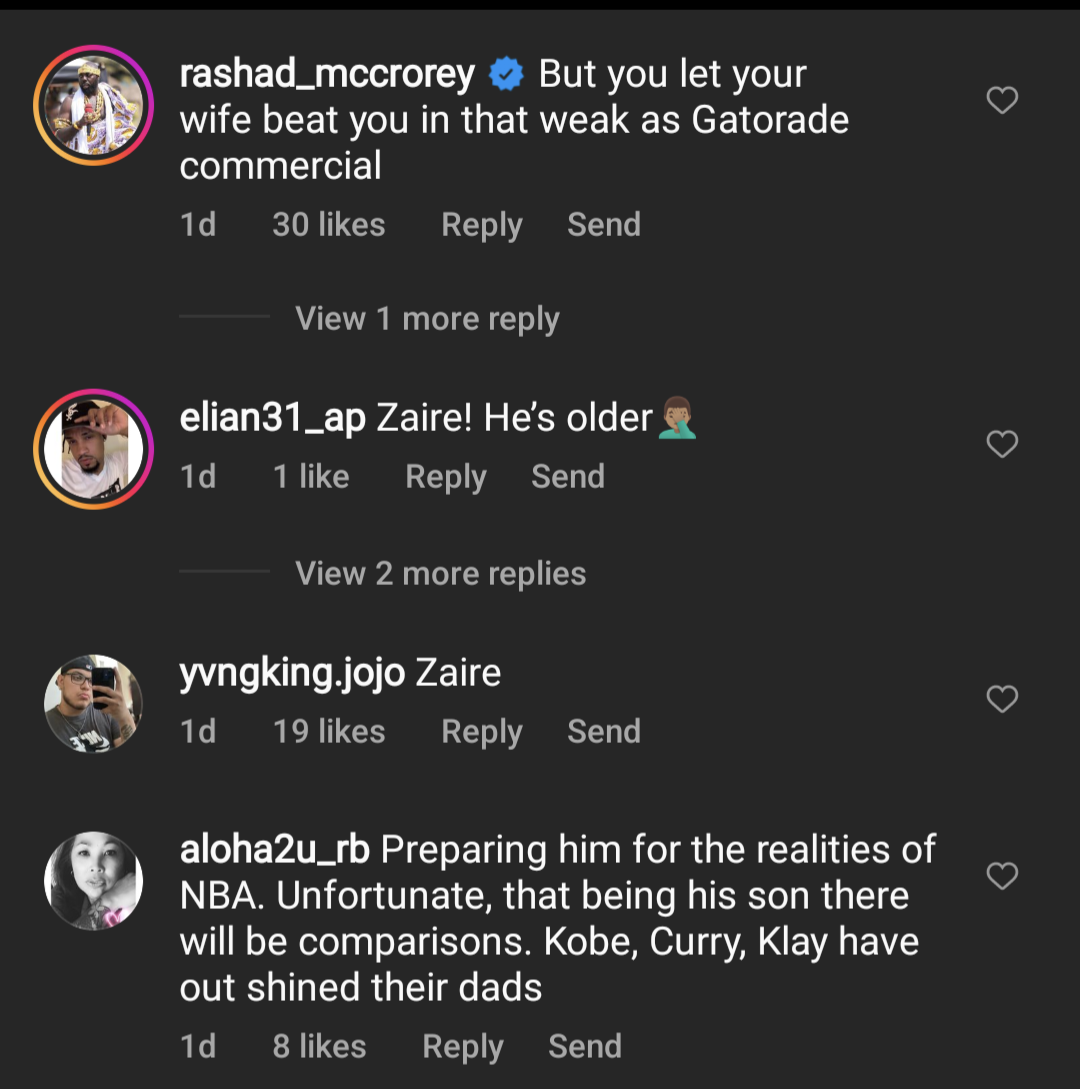Click the verified badge next to rashad_mccrorey
The image size is (1080, 1089).
(506, 72)
